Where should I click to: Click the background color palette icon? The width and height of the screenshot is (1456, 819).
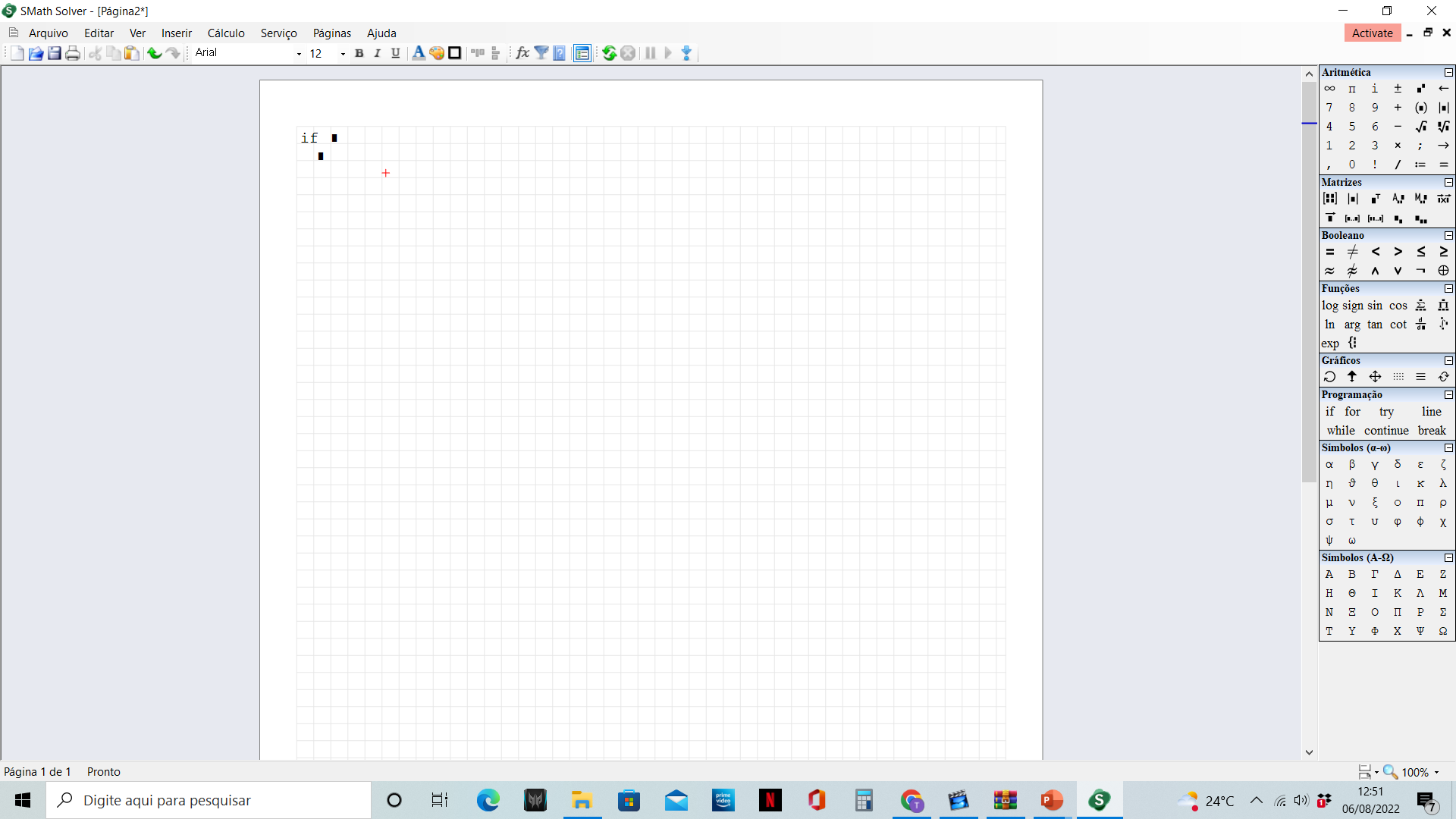437,53
